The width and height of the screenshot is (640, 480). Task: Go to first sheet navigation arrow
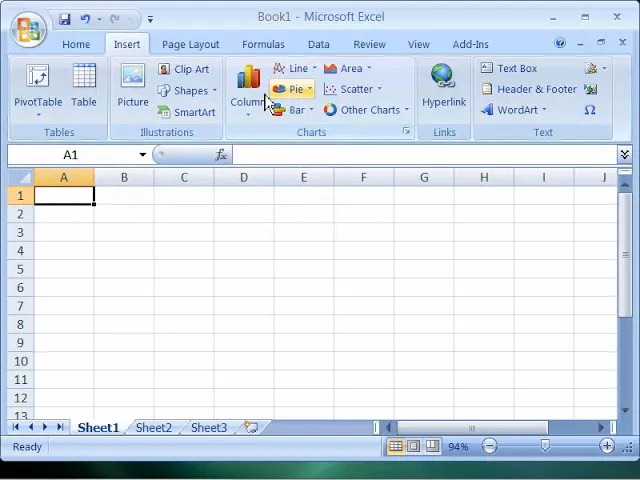click(x=16, y=427)
